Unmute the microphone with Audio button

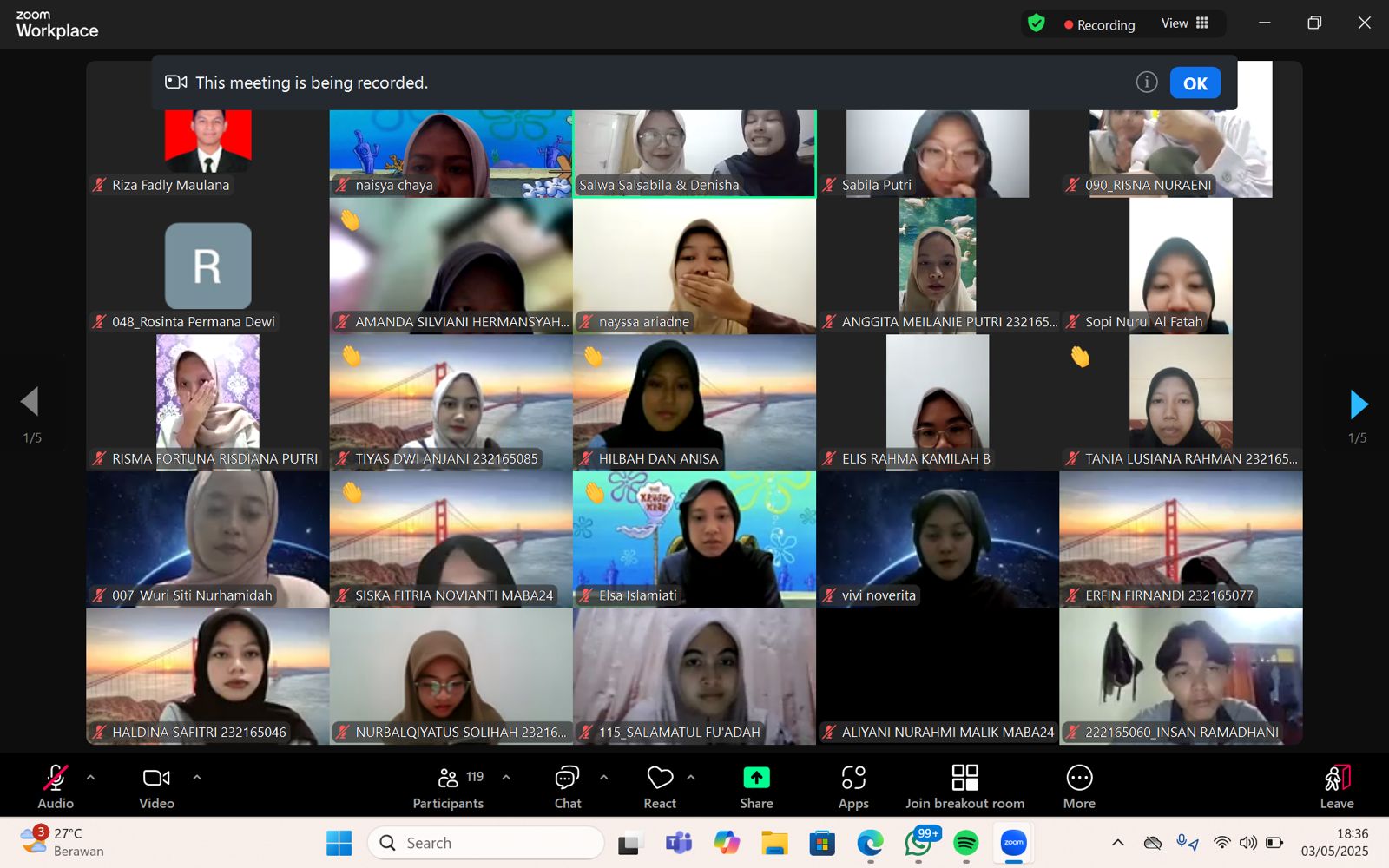pyautogui.click(x=56, y=786)
